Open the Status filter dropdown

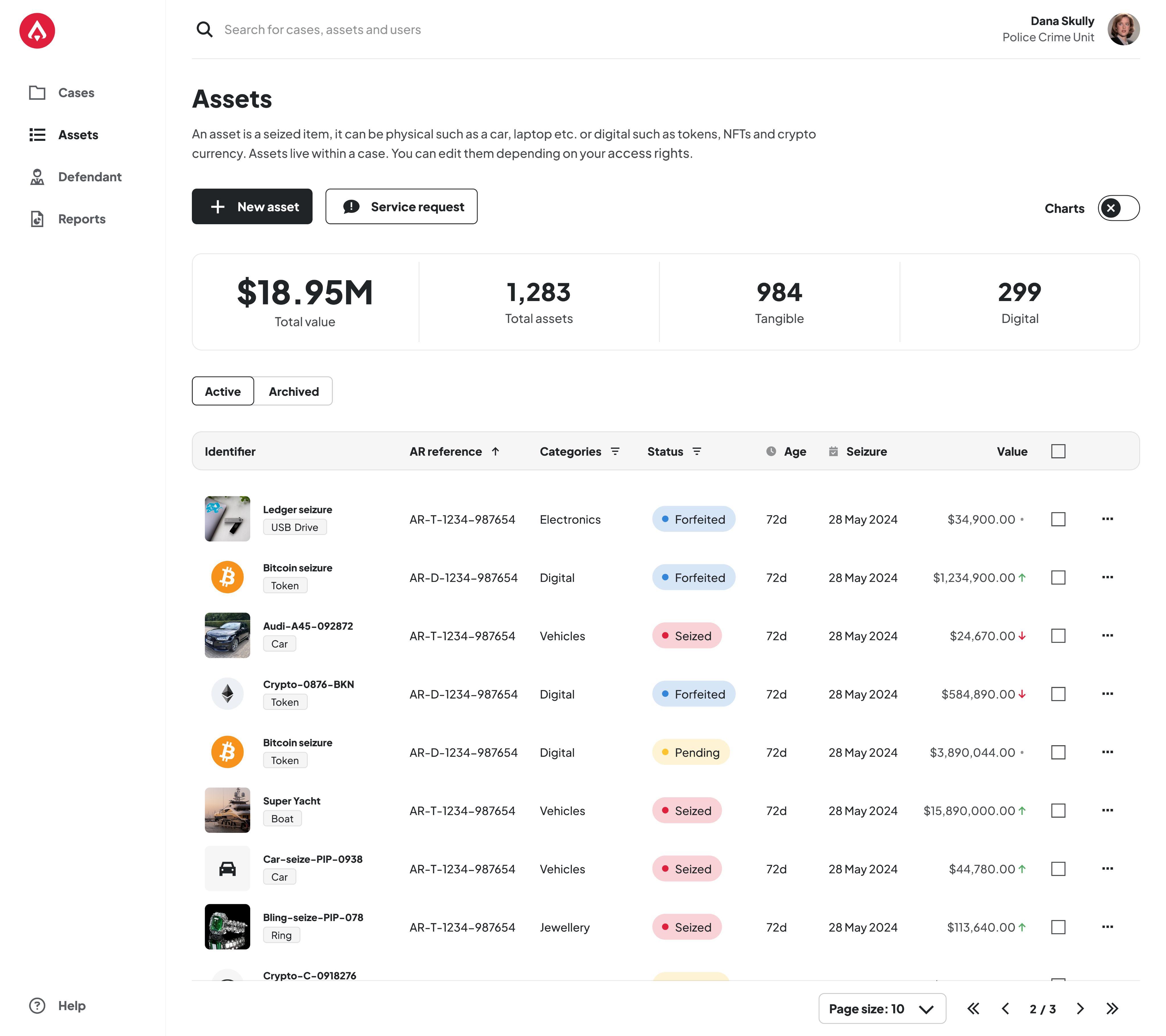point(697,452)
